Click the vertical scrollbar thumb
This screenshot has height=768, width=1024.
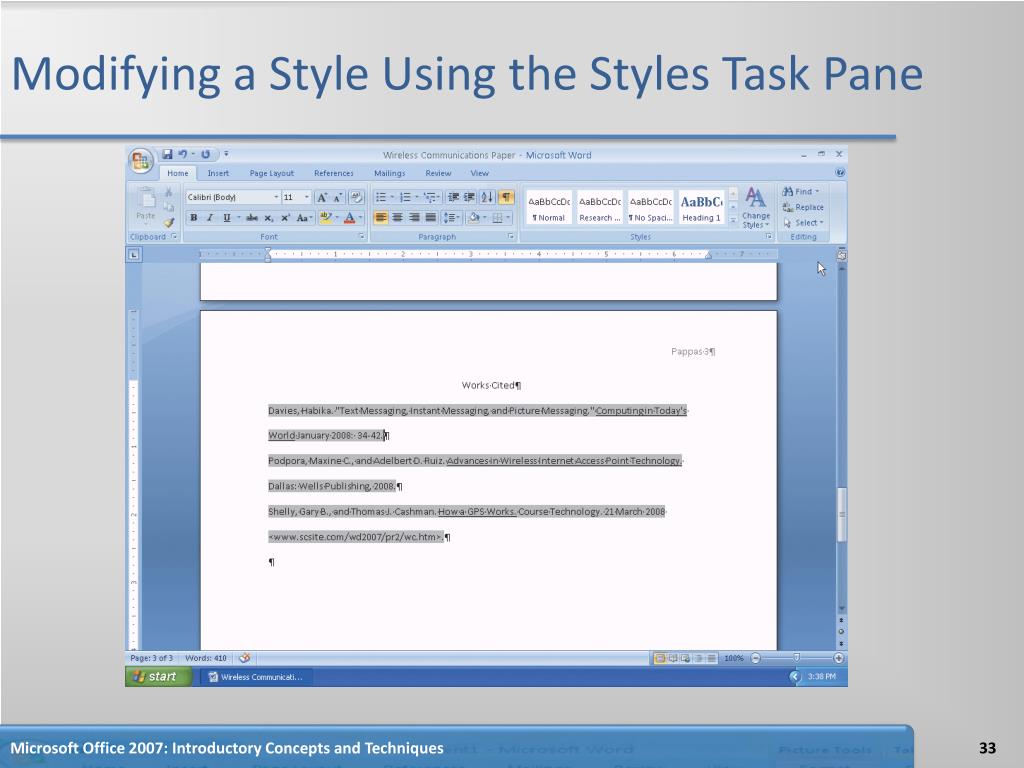click(842, 515)
